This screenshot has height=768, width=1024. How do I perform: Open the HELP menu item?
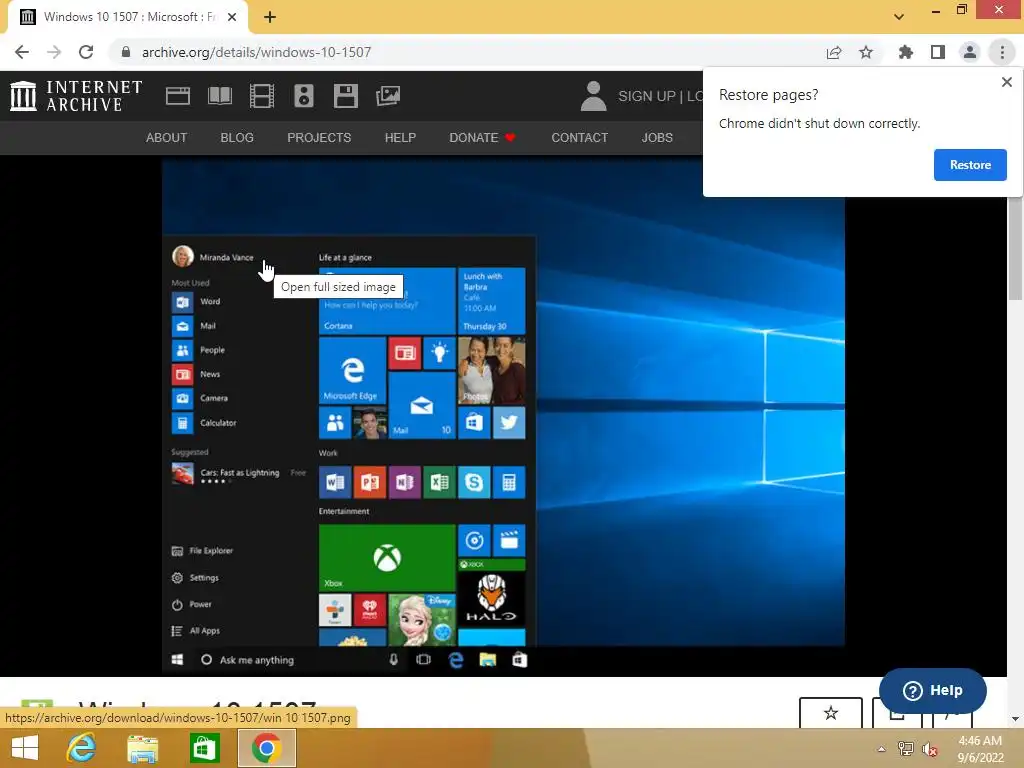click(400, 138)
